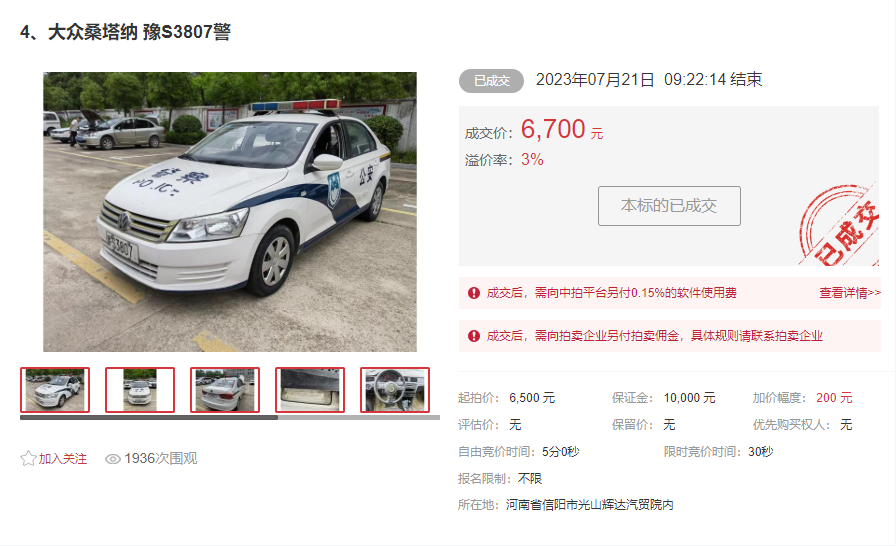Click the main police car photo
Viewport: 896px width, 546px height.
point(230,212)
